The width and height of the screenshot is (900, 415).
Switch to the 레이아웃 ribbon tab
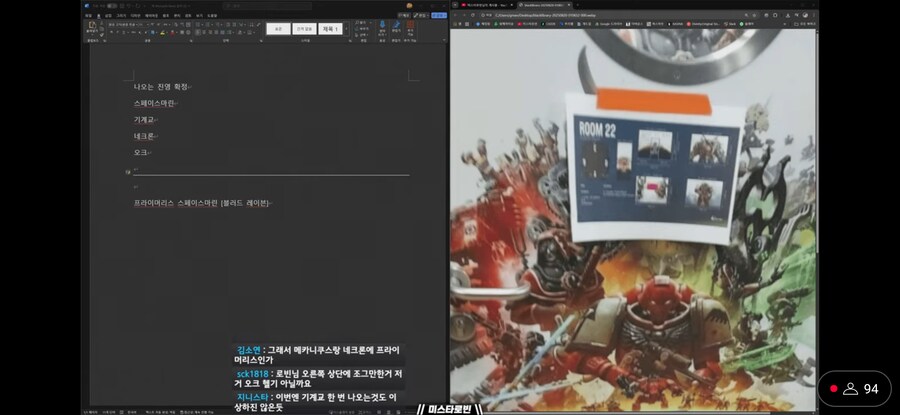(x=152, y=15)
